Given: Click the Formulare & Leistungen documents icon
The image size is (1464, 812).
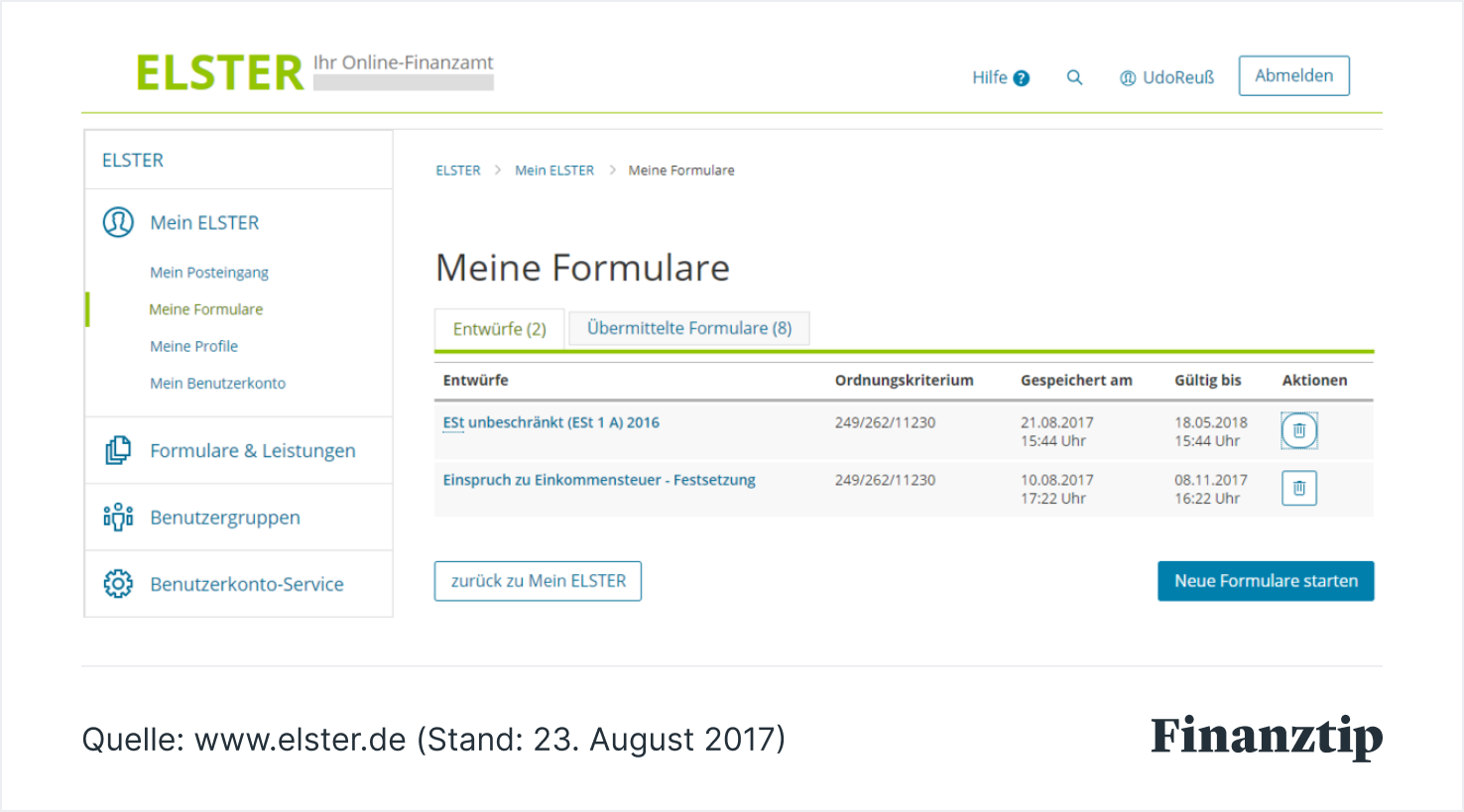Looking at the screenshot, I should [118, 450].
